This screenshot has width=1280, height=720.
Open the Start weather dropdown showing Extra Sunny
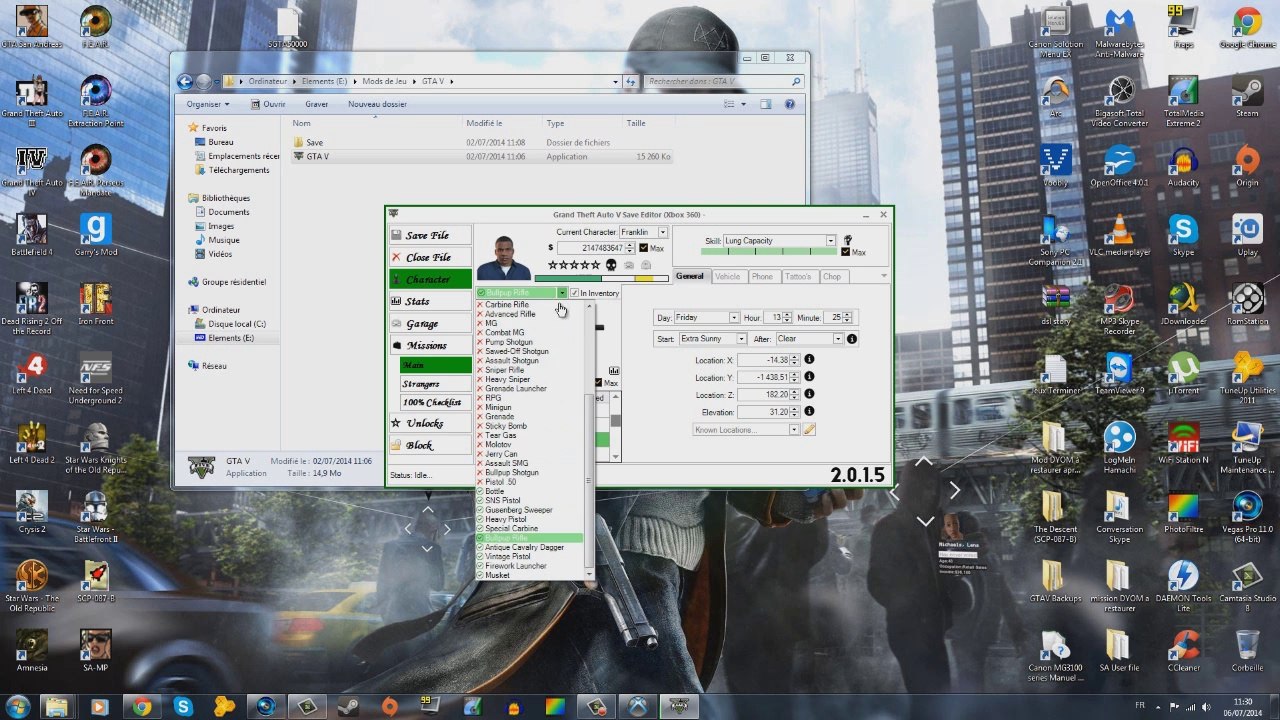(x=712, y=339)
